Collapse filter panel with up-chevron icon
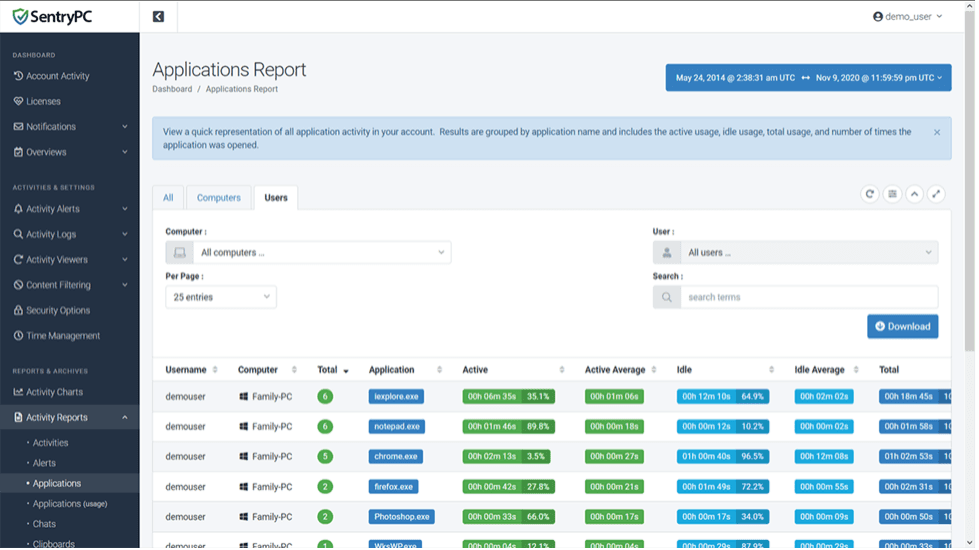This screenshot has width=979, height=550. coord(914,194)
